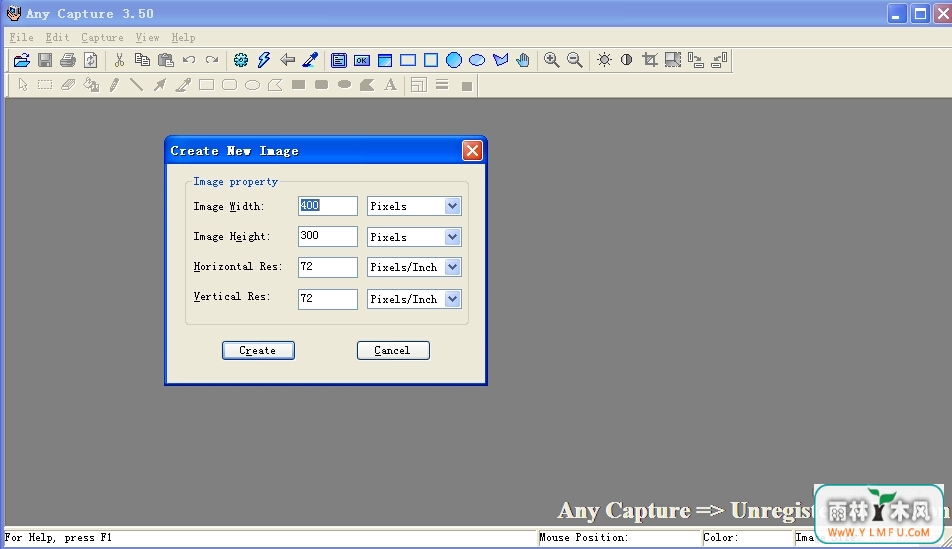Image resolution: width=952 pixels, height=549 pixels.
Task: Click the capture OK button control icon
Action: (362, 60)
